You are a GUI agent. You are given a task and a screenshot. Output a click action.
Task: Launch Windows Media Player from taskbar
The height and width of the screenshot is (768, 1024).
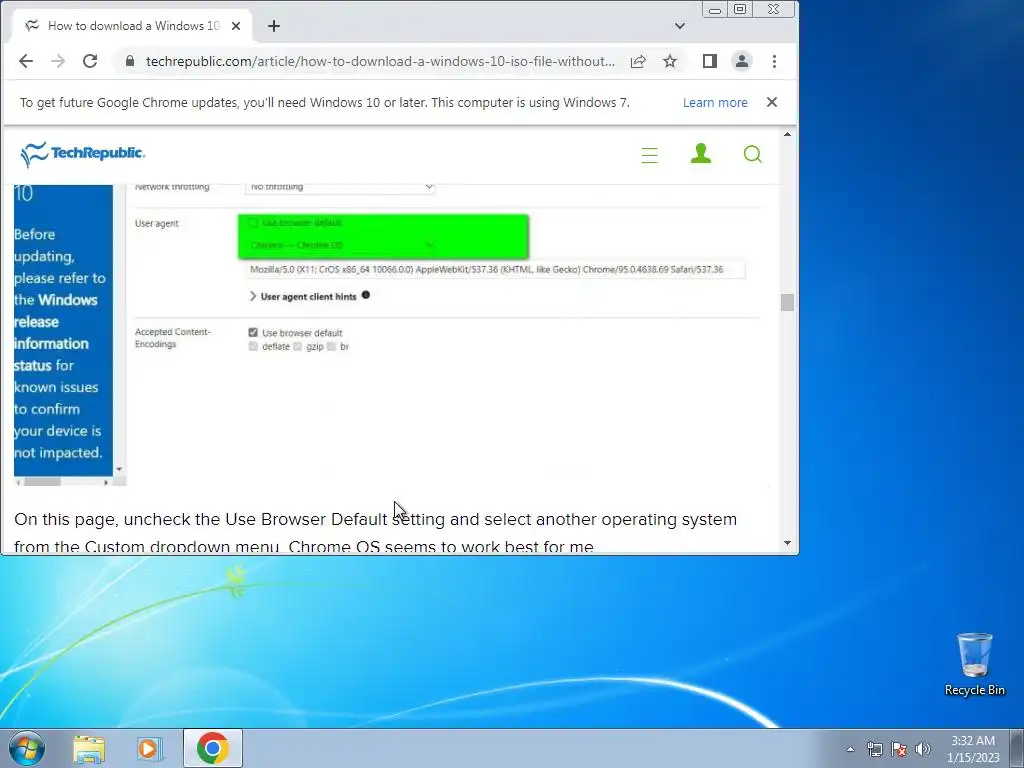click(x=150, y=748)
